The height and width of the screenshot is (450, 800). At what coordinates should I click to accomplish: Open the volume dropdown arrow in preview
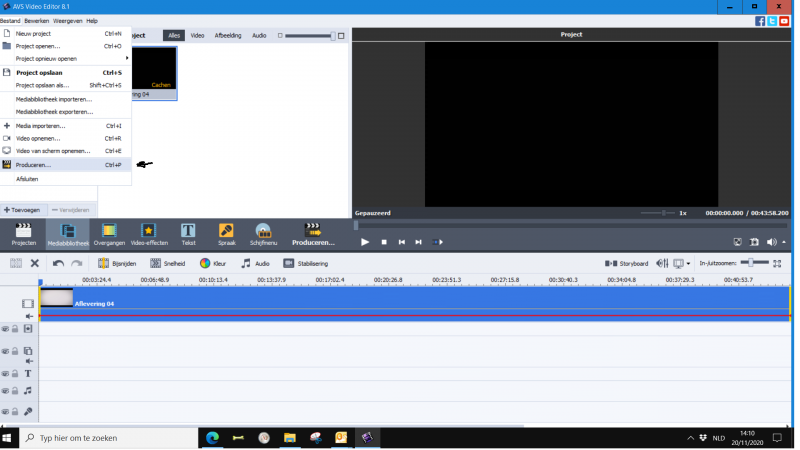784,242
